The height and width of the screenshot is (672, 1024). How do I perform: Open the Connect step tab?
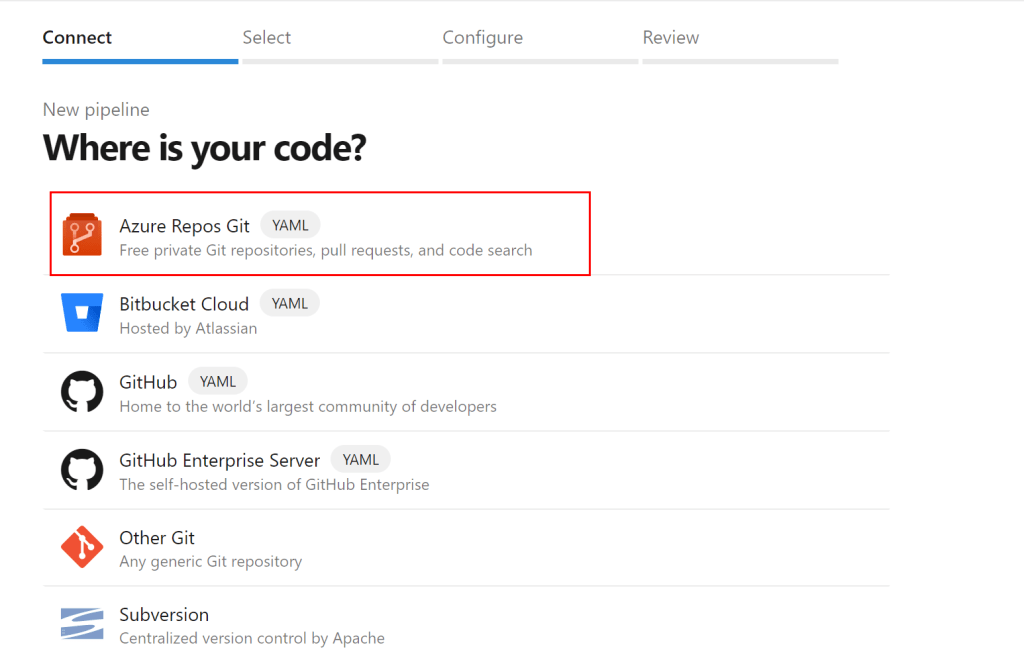click(78, 38)
